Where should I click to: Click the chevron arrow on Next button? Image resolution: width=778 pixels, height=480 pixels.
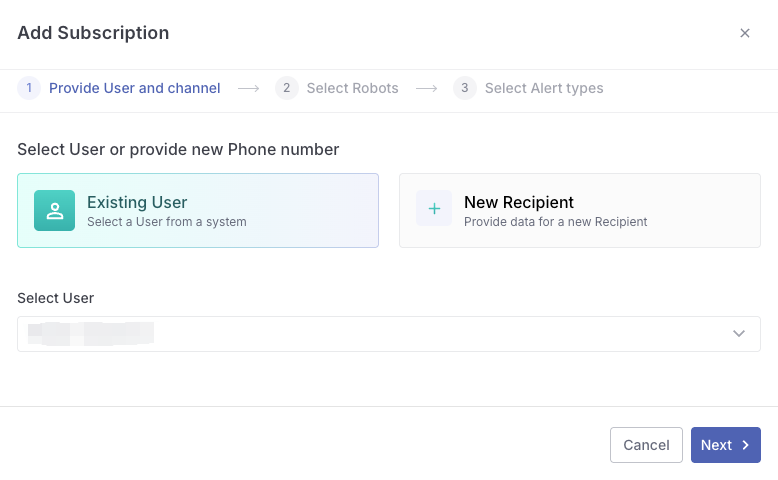click(745, 445)
